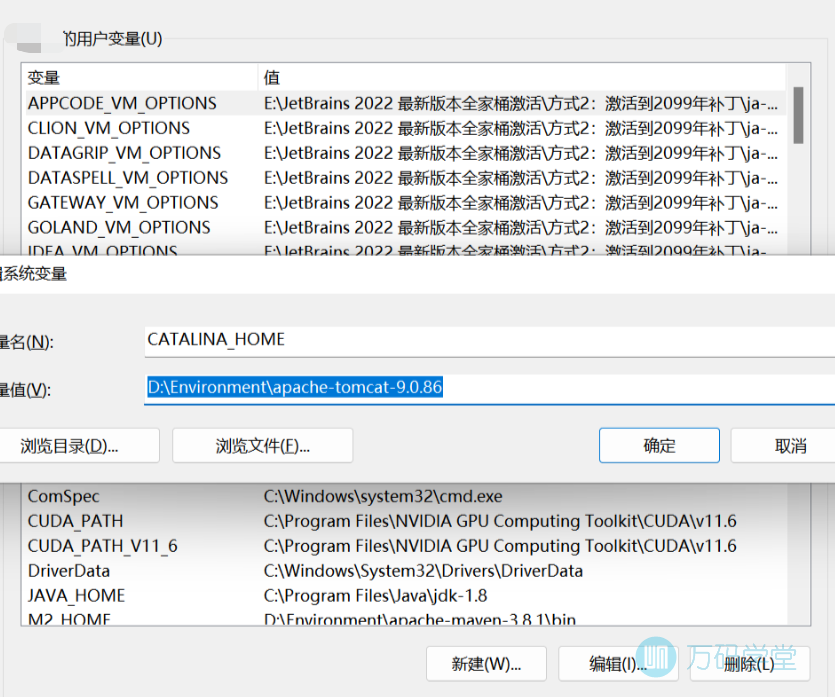Viewport: 835px width, 697px height.
Task: Click the variable name field CATALINA_HOME
Action: (x=490, y=340)
